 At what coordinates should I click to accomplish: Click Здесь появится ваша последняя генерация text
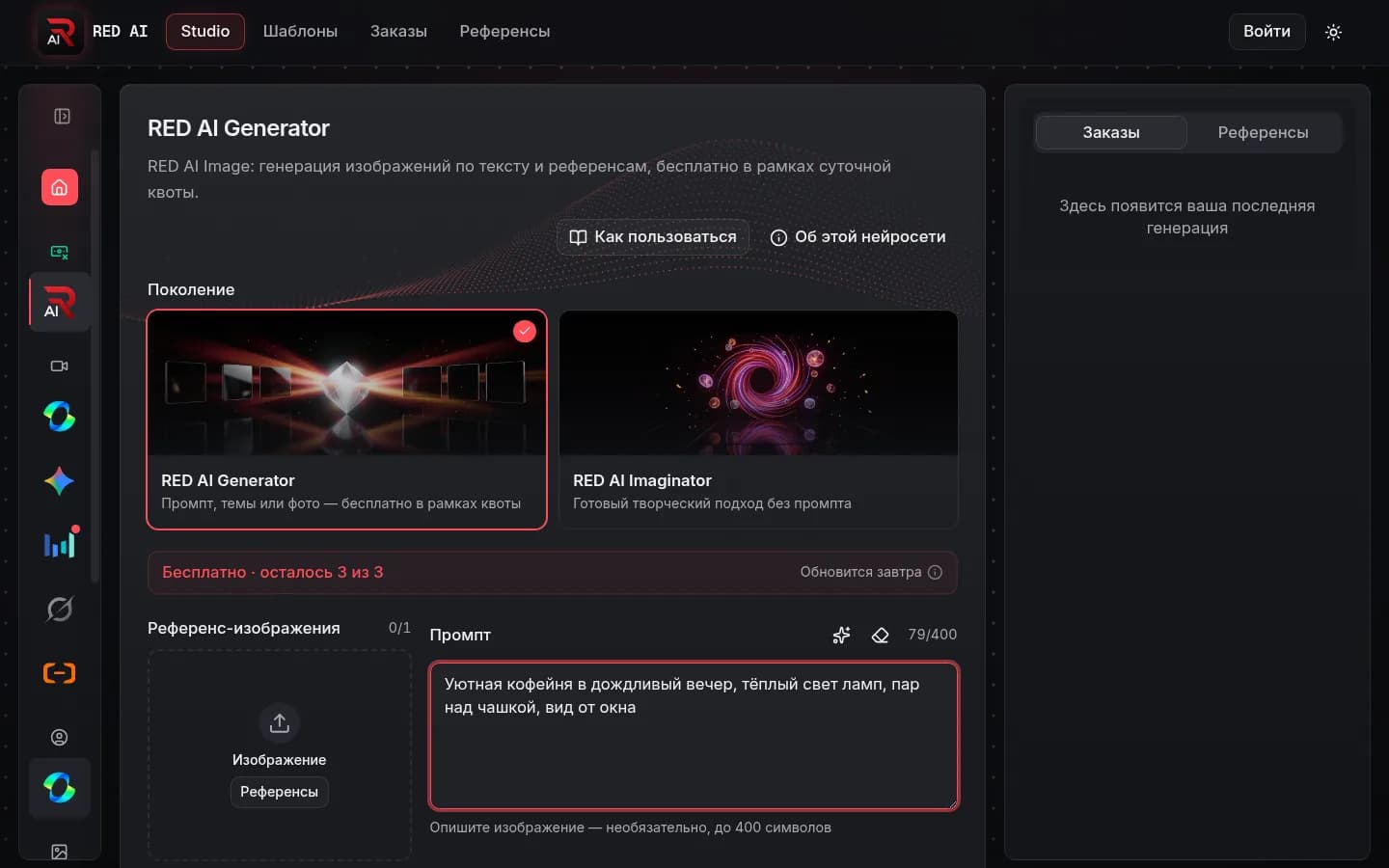pos(1187,217)
